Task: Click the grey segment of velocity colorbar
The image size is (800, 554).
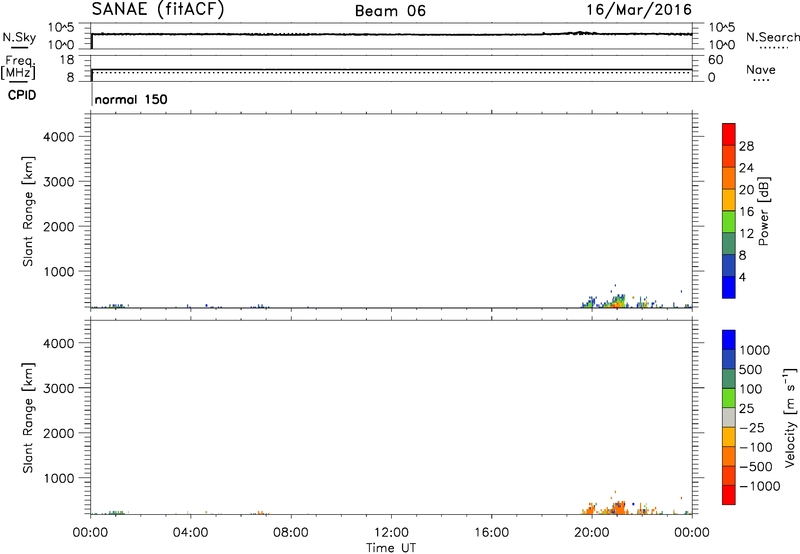Action: [x=729, y=418]
